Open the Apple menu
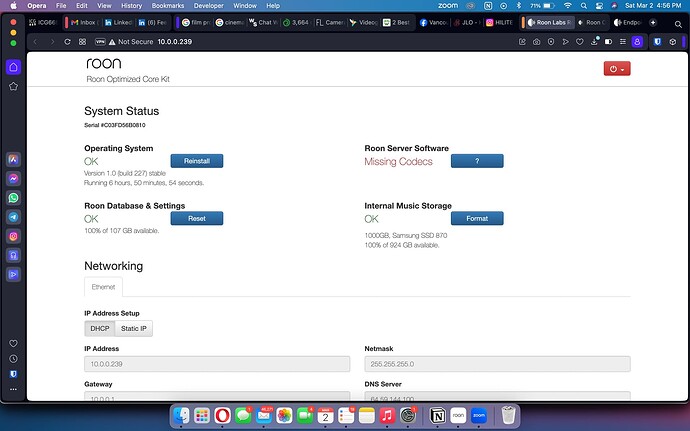The image size is (690, 431). 14,6
